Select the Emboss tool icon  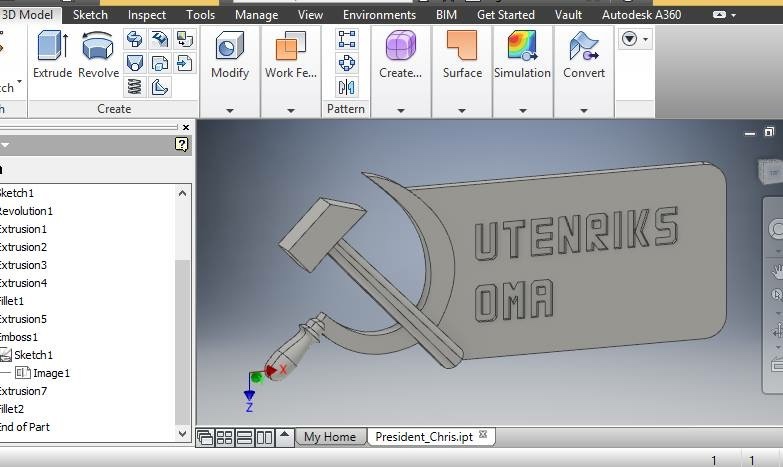pos(160,39)
